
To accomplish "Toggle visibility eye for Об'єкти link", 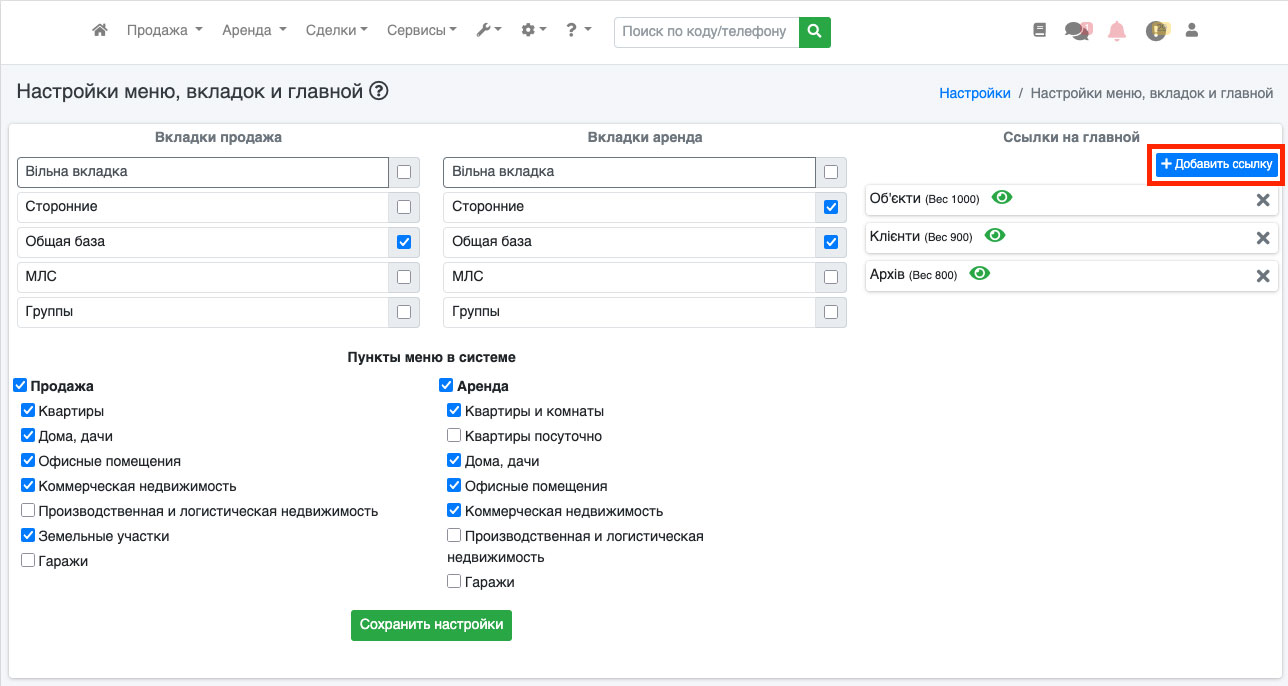I will [1001, 198].
